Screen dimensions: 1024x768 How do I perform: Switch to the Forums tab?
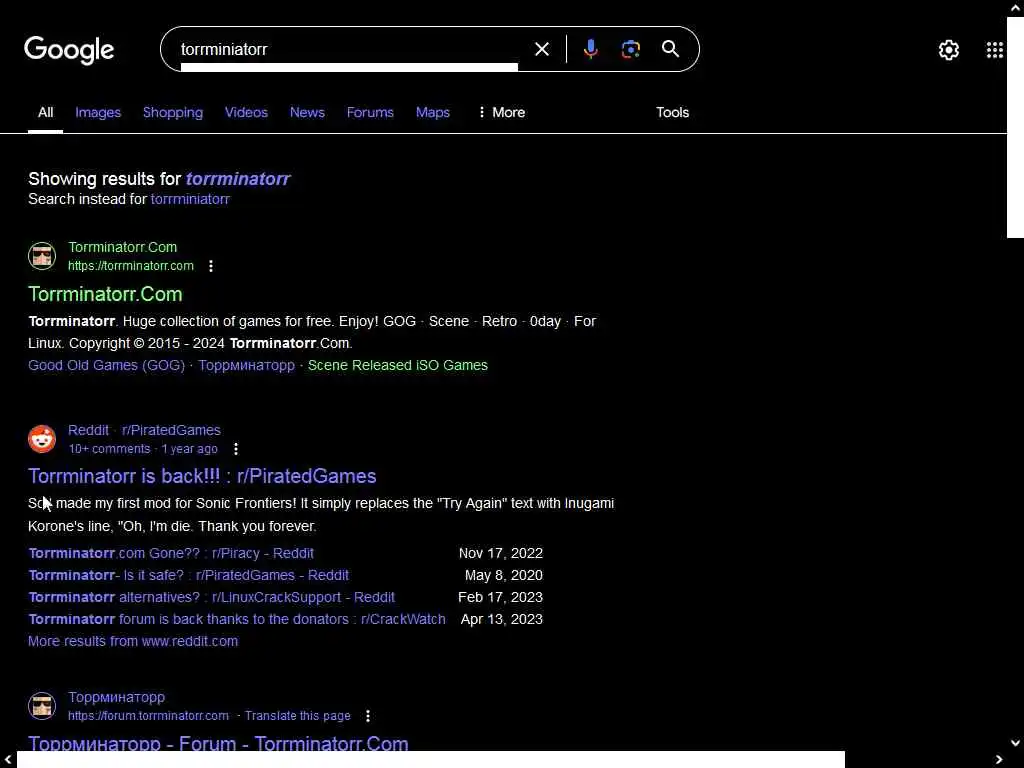coord(370,112)
